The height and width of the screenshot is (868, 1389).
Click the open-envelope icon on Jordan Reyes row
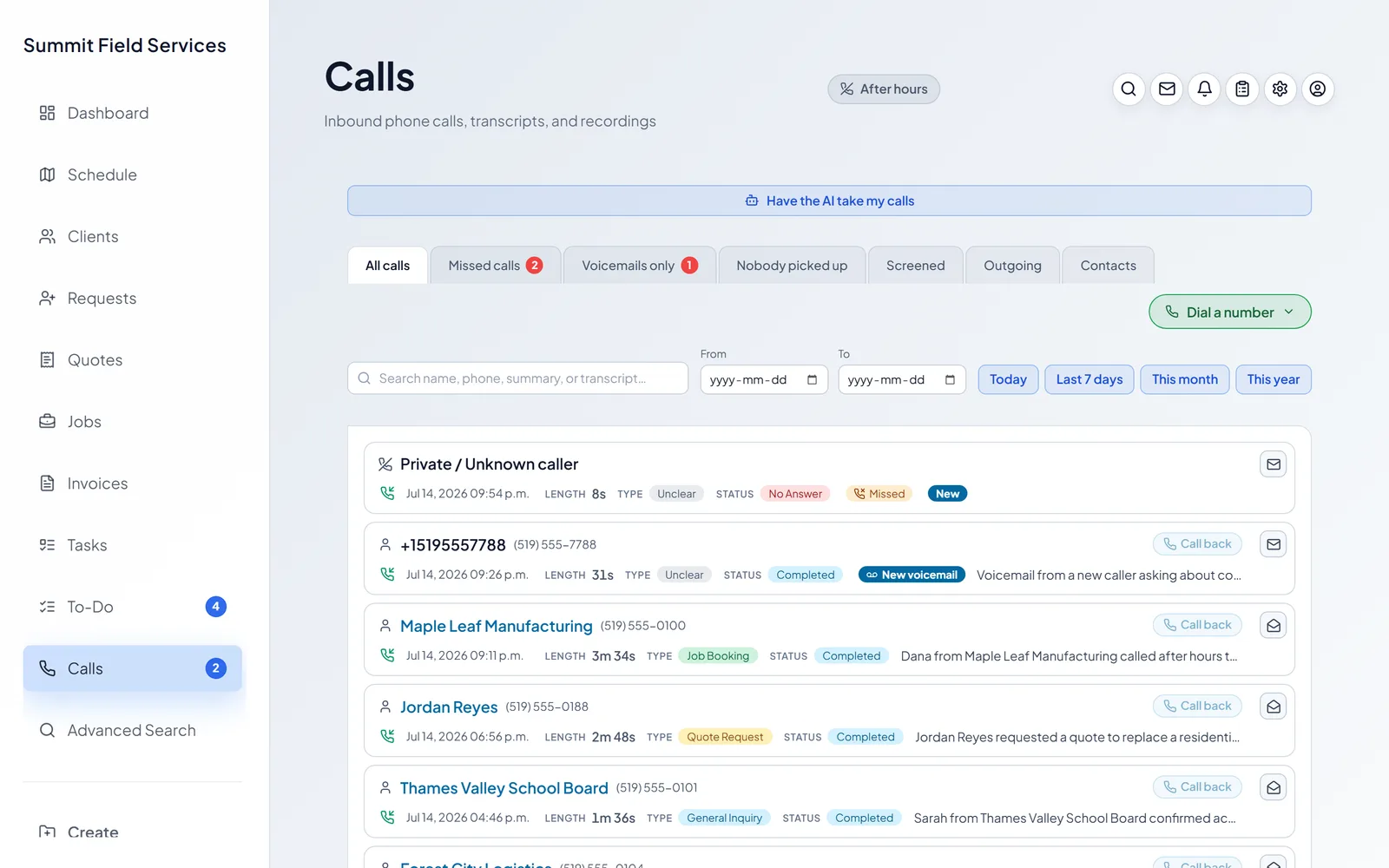click(x=1274, y=707)
